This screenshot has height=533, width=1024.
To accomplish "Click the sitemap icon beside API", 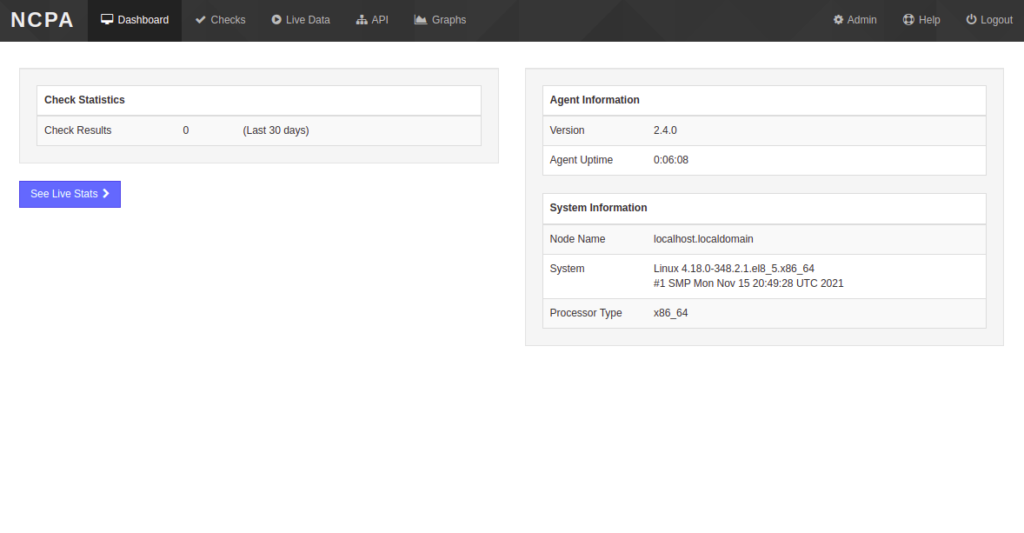I will click(362, 20).
